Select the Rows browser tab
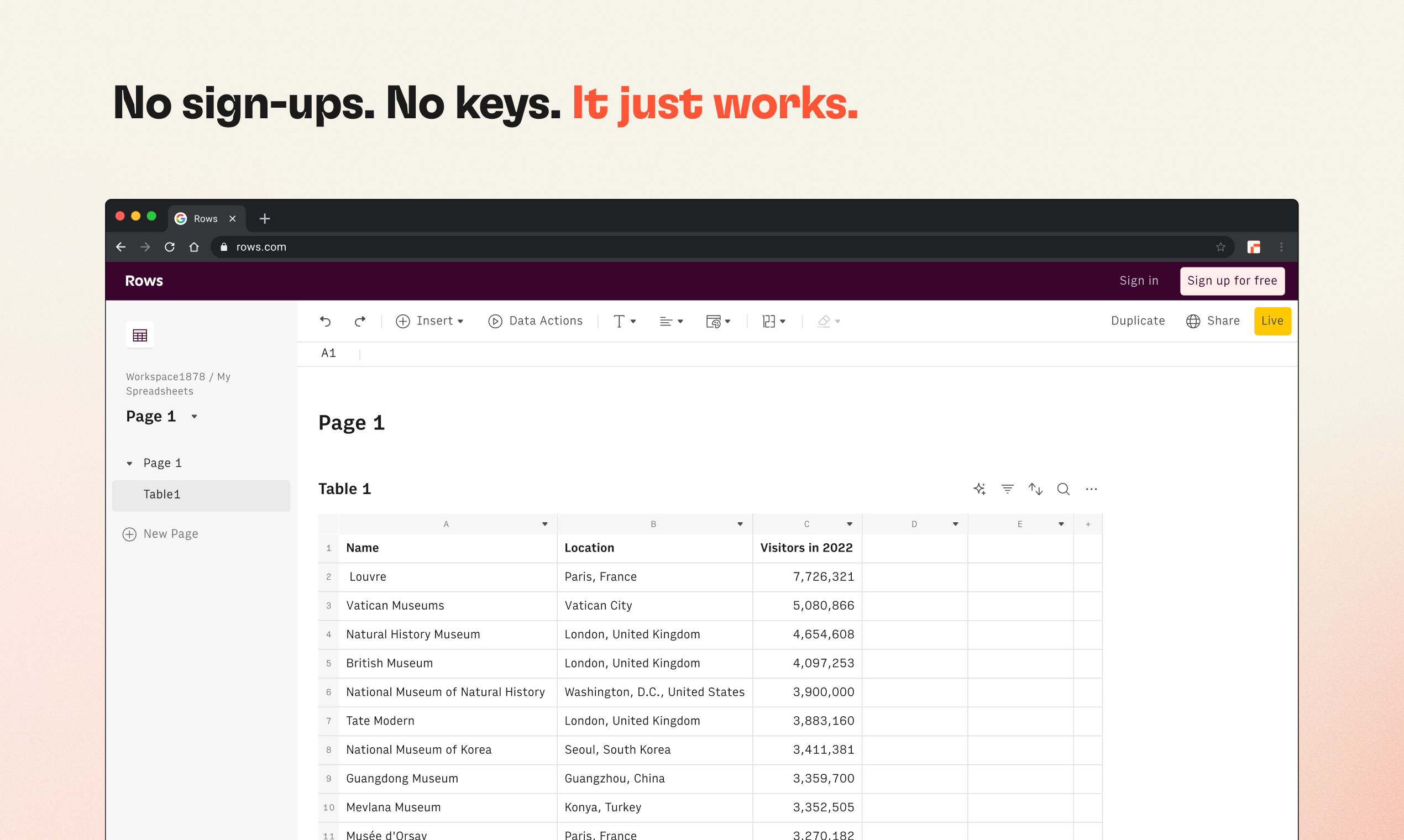Image resolution: width=1404 pixels, height=840 pixels. (x=206, y=218)
